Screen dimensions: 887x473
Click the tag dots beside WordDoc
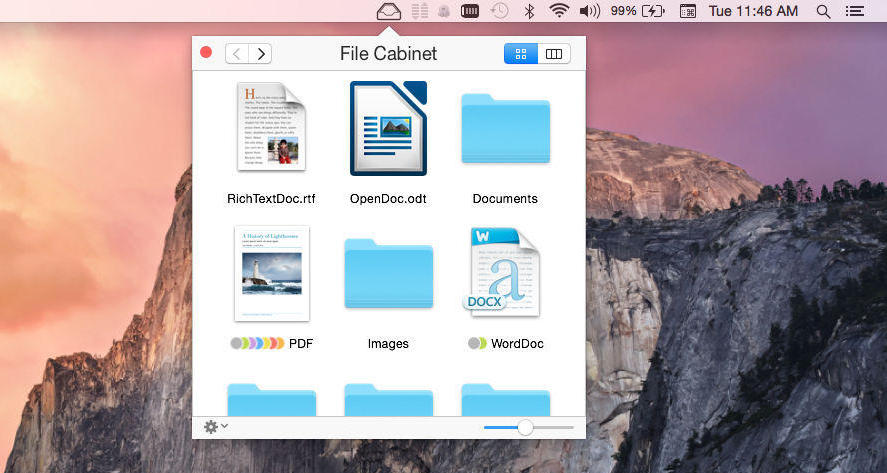click(477, 343)
